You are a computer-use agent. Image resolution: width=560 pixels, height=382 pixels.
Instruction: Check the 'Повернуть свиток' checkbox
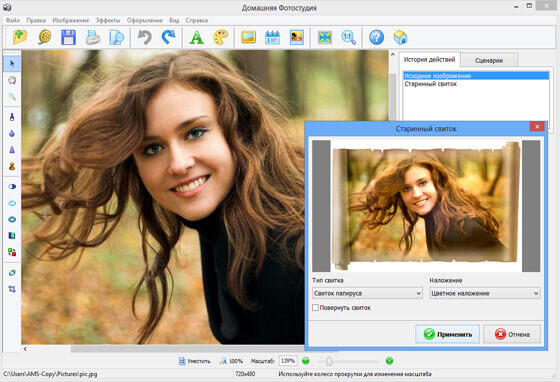(315, 307)
